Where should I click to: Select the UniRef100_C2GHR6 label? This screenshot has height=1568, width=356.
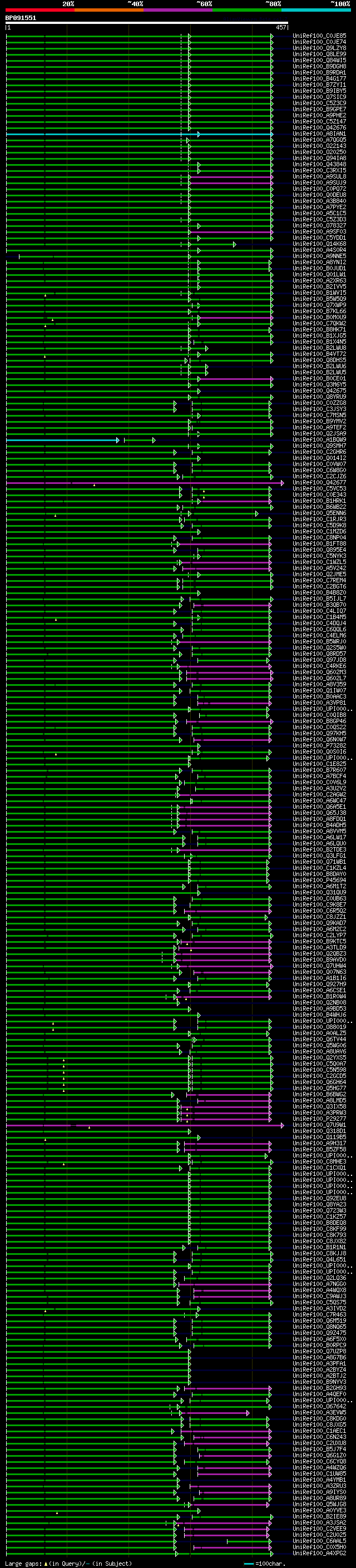[x=319, y=452]
